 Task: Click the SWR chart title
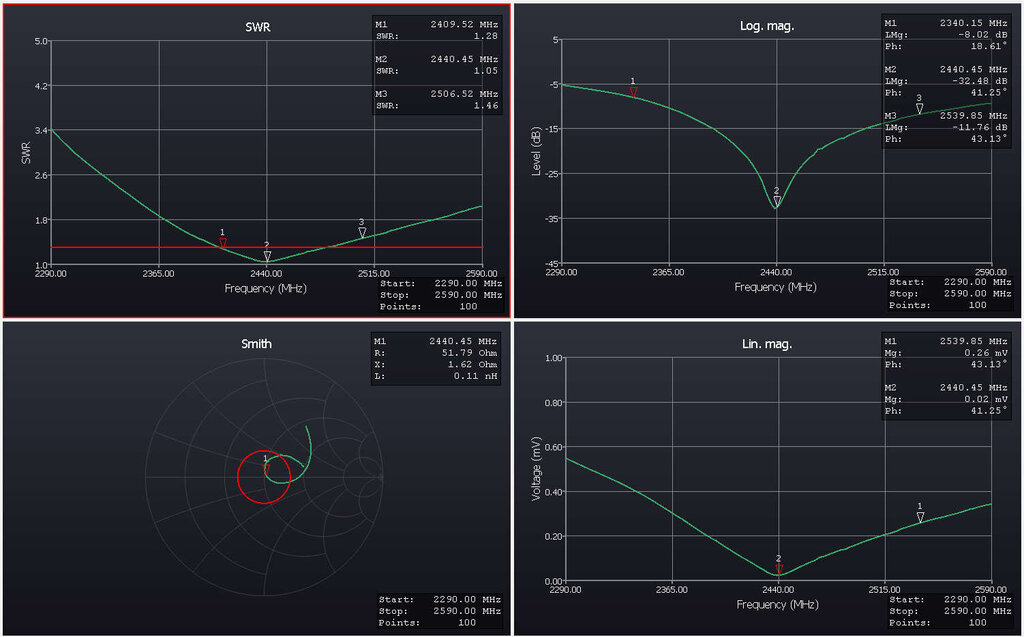[x=257, y=27]
